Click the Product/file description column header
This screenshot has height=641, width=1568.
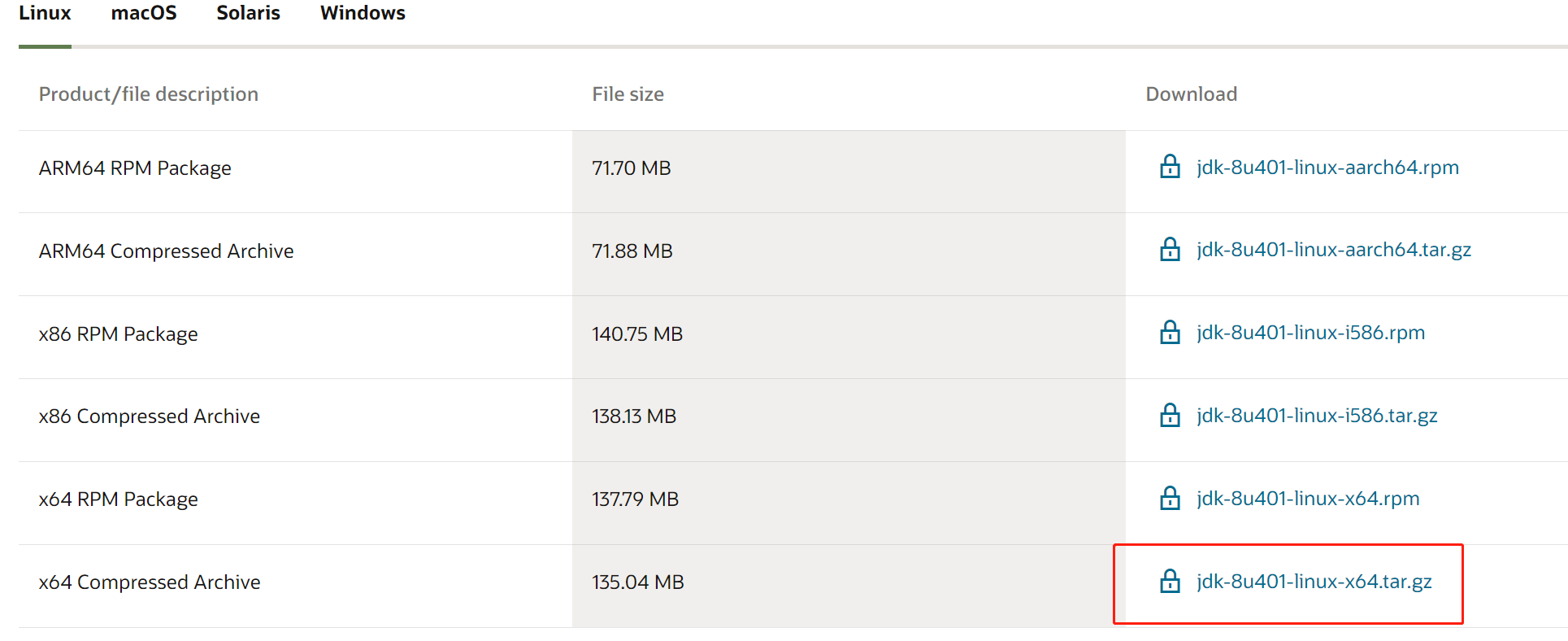[x=149, y=94]
